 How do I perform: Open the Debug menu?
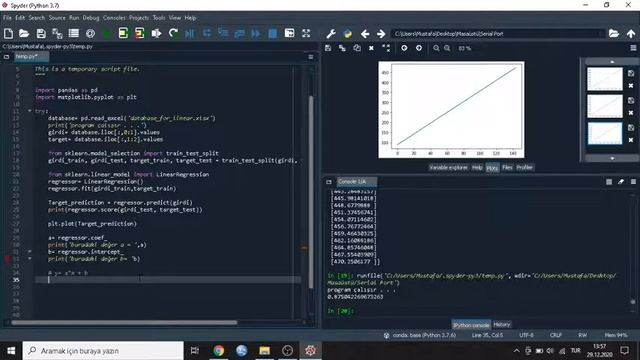tap(91, 18)
